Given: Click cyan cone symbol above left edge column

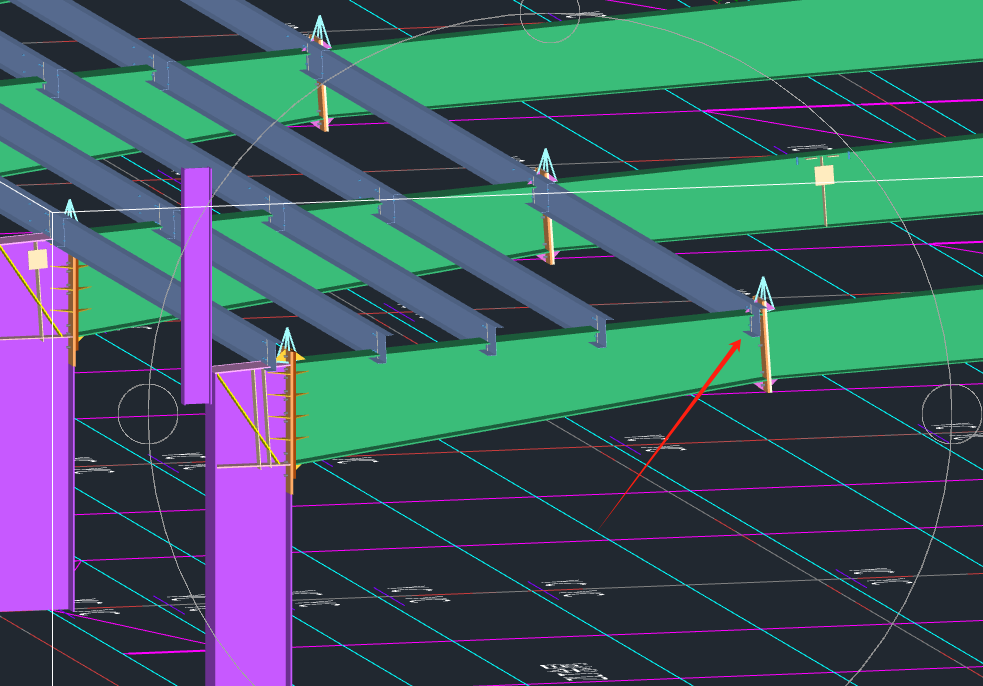Looking at the screenshot, I should click(x=70, y=210).
